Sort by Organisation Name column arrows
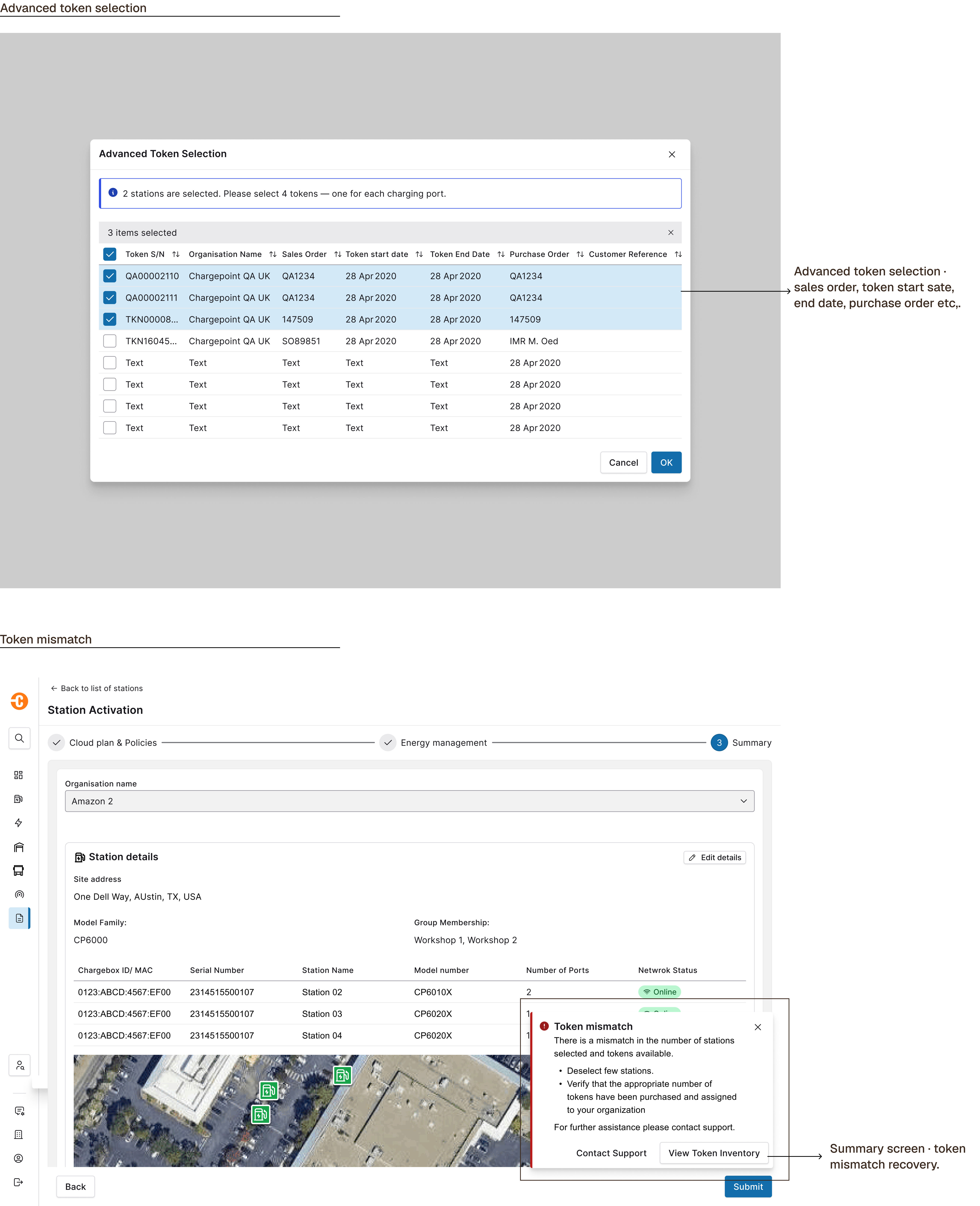 pyautogui.click(x=273, y=254)
